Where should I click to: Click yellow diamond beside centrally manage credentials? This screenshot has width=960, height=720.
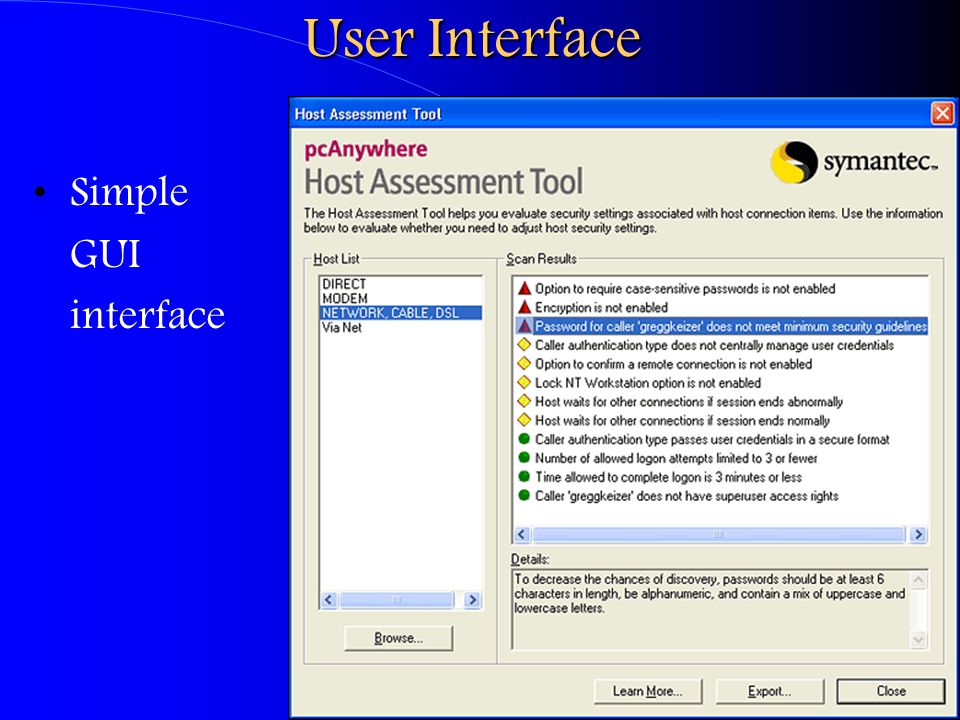pyautogui.click(x=524, y=345)
